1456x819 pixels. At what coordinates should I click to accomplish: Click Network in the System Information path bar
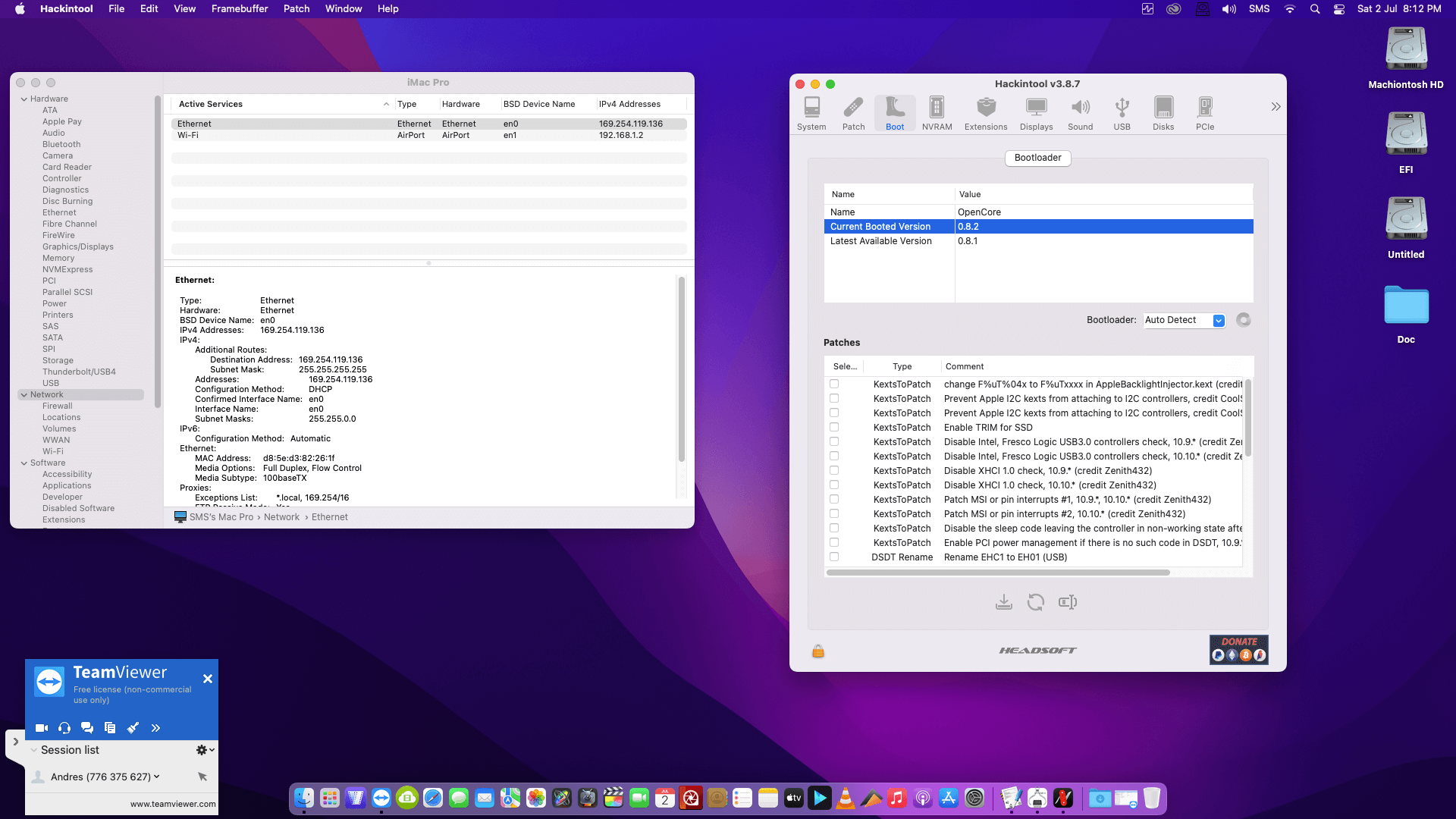(x=281, y=517)
